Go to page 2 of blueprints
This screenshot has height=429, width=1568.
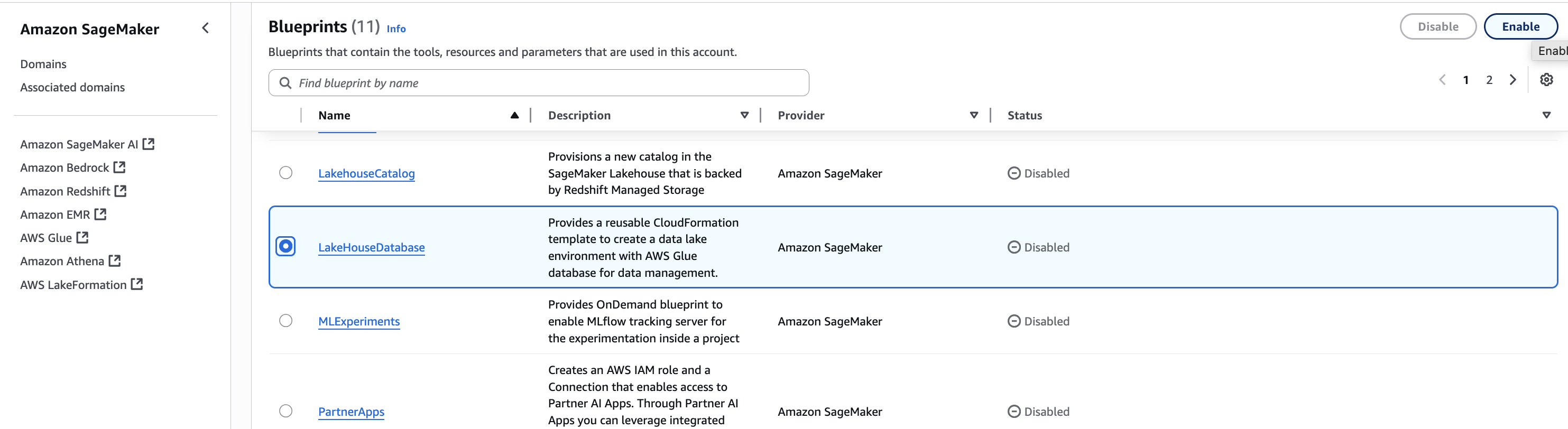tap(1489, 80)
